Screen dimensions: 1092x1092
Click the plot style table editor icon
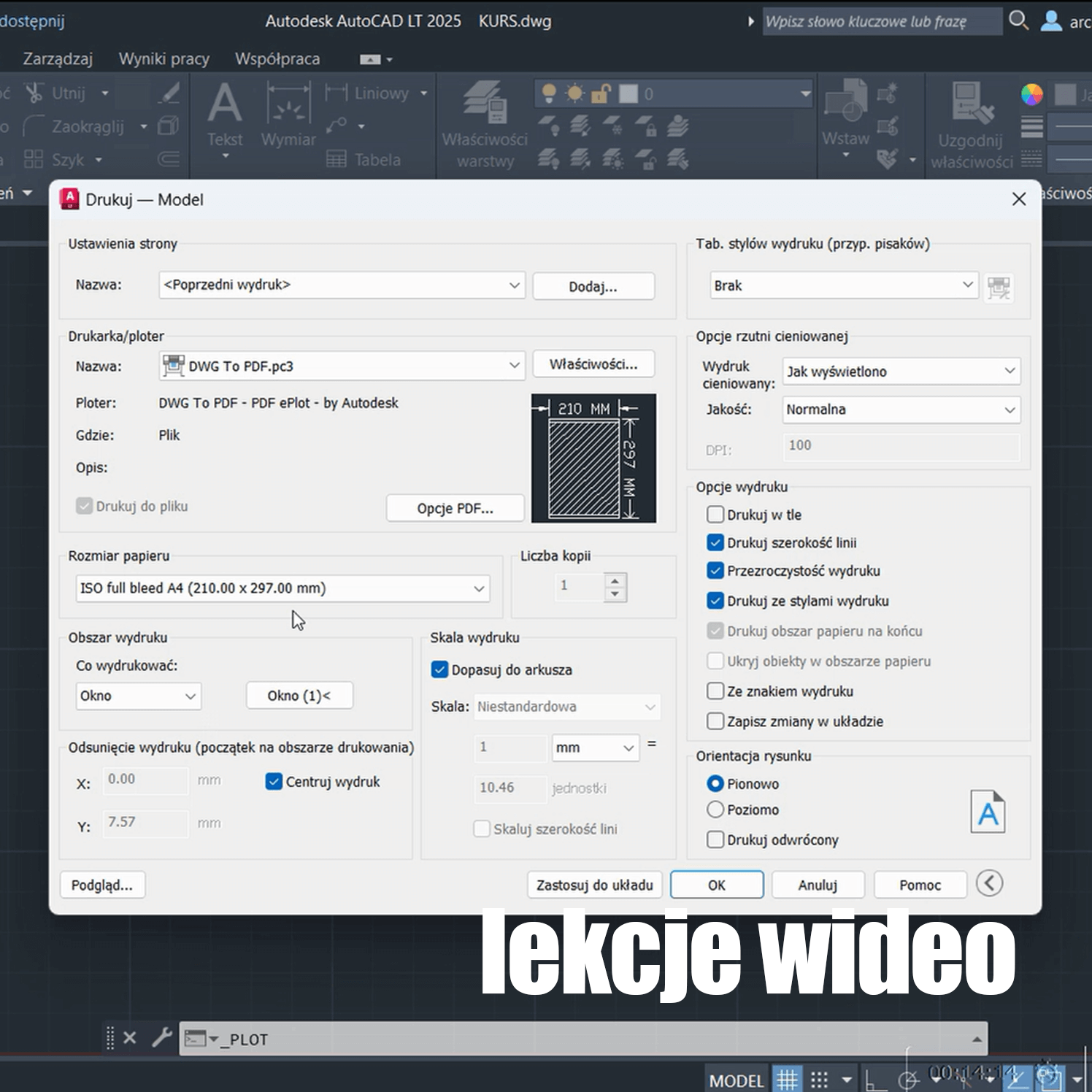coord(998,287)
